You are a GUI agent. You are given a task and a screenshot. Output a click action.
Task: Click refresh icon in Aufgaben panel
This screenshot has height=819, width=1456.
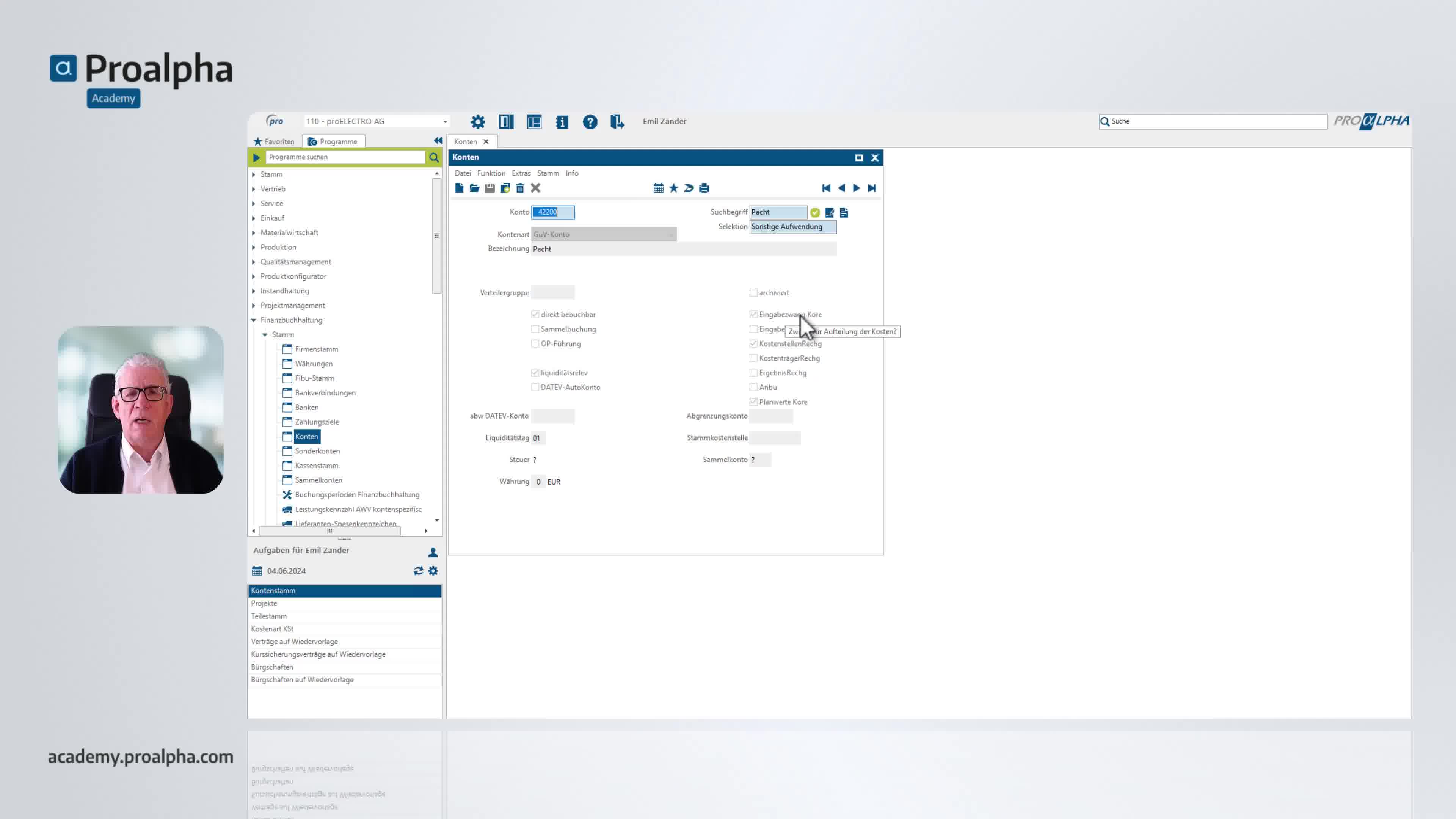418,571
